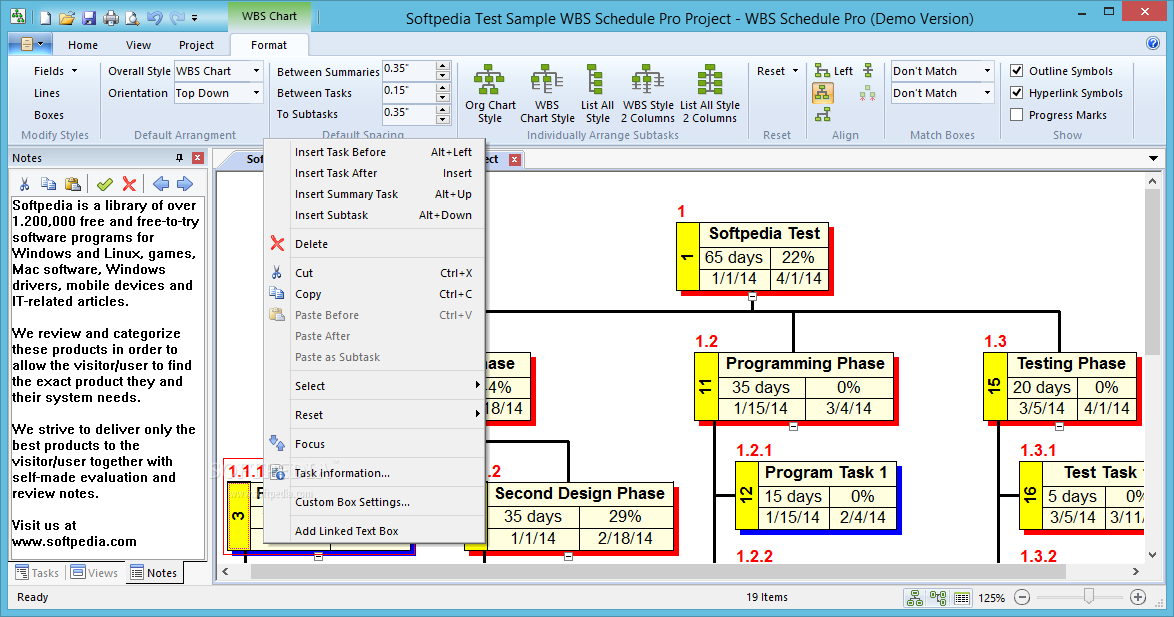Collapse the Testing Phase subtasks
1174x617 pixels.
click(1059, 426)
